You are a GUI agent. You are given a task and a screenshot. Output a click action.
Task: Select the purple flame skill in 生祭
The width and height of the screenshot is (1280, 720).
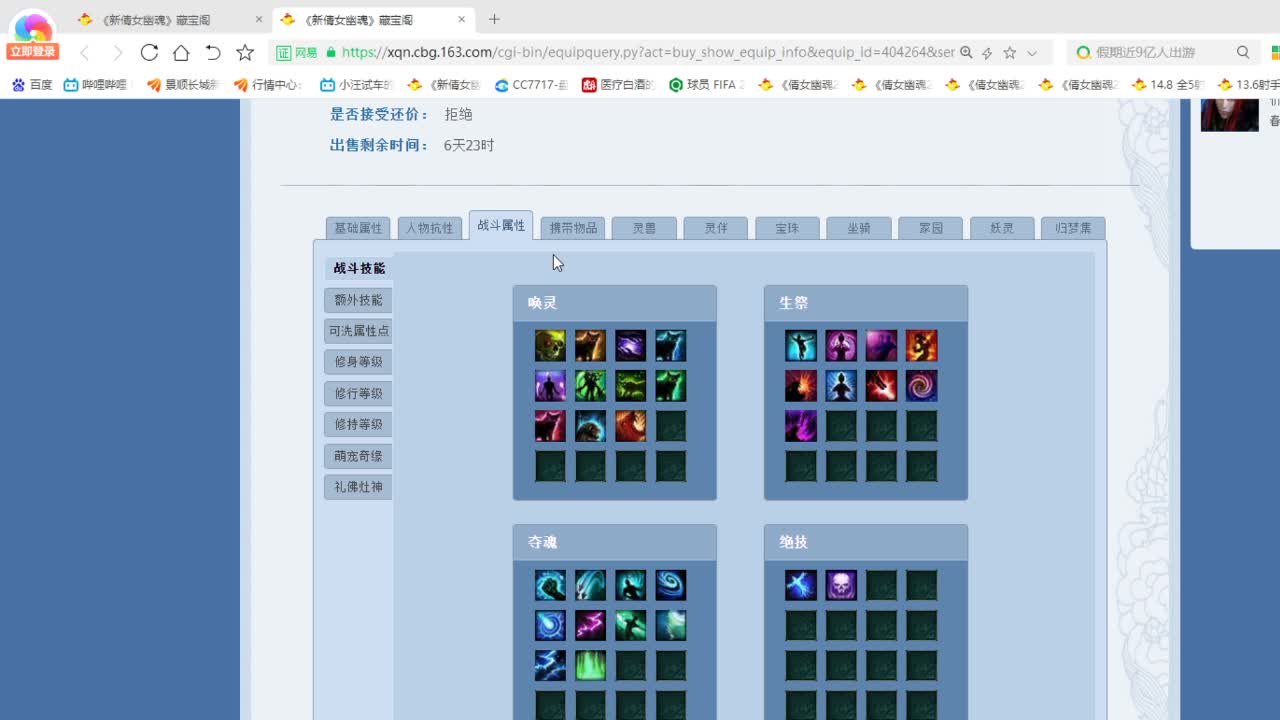click(801, 426)
